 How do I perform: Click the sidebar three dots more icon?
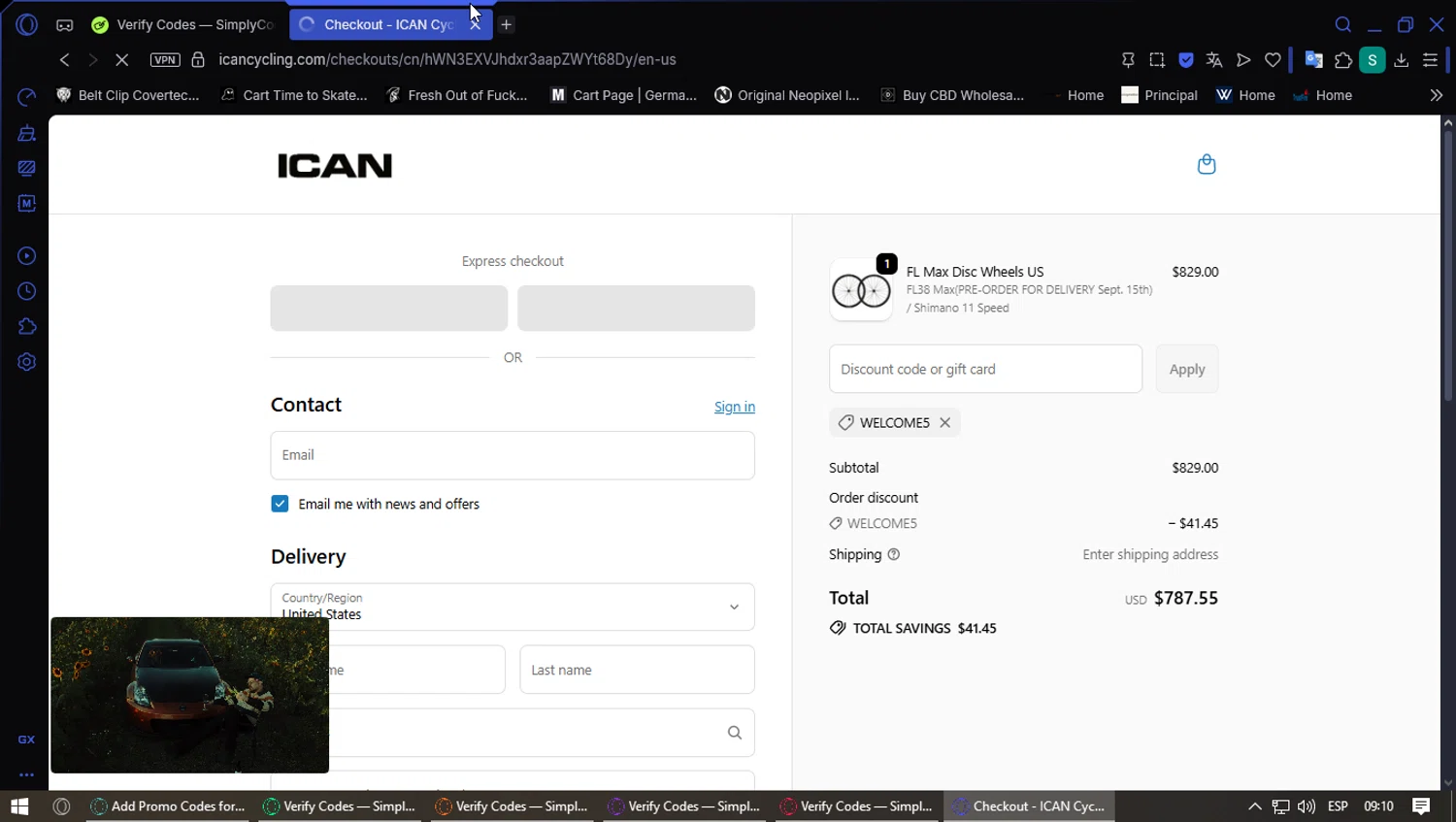26,774
